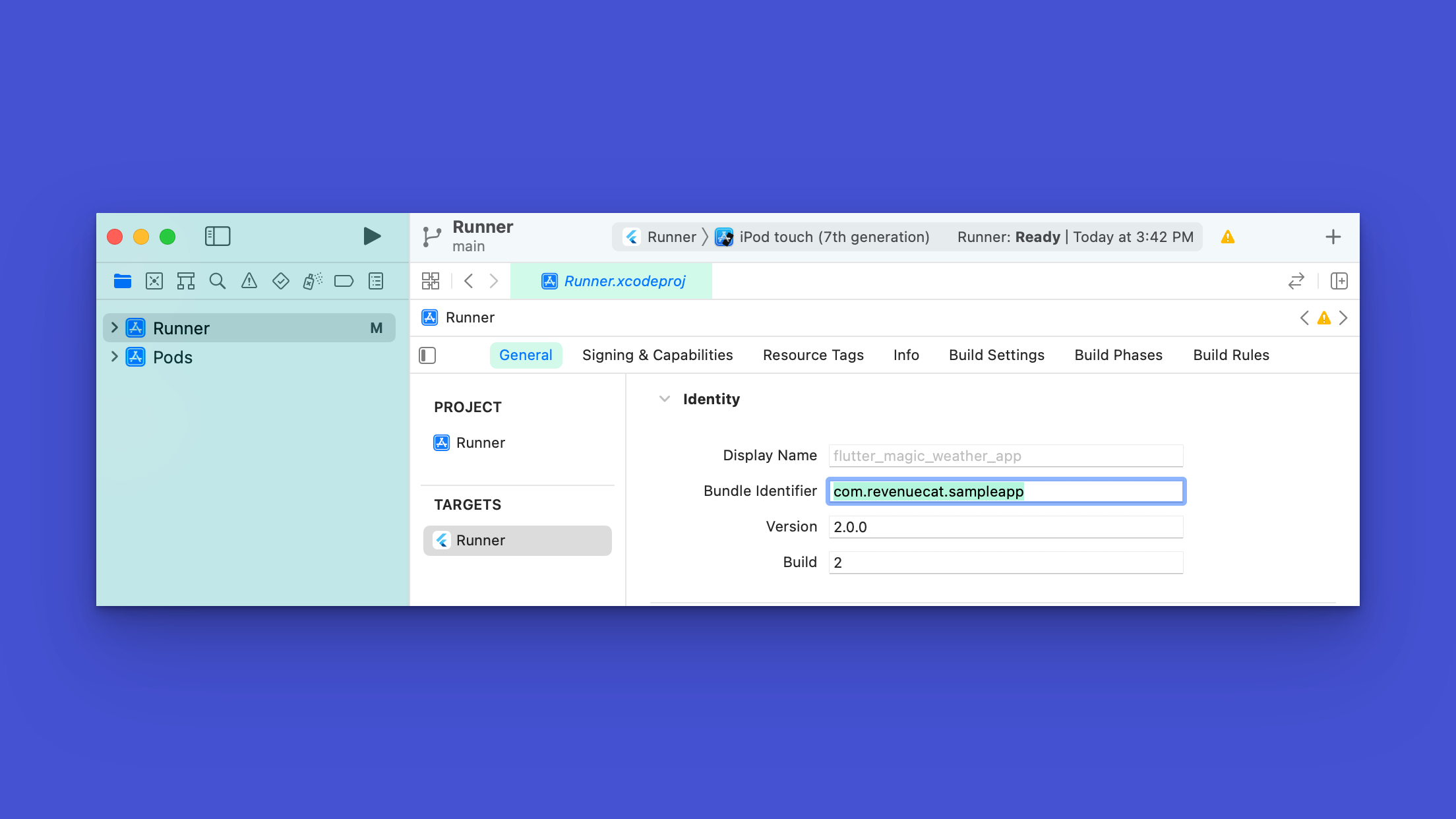Viewport: 1456px width, 819px height.
Task: Click the Version field showing 2.0.0
Action: tap(1006, 527)
